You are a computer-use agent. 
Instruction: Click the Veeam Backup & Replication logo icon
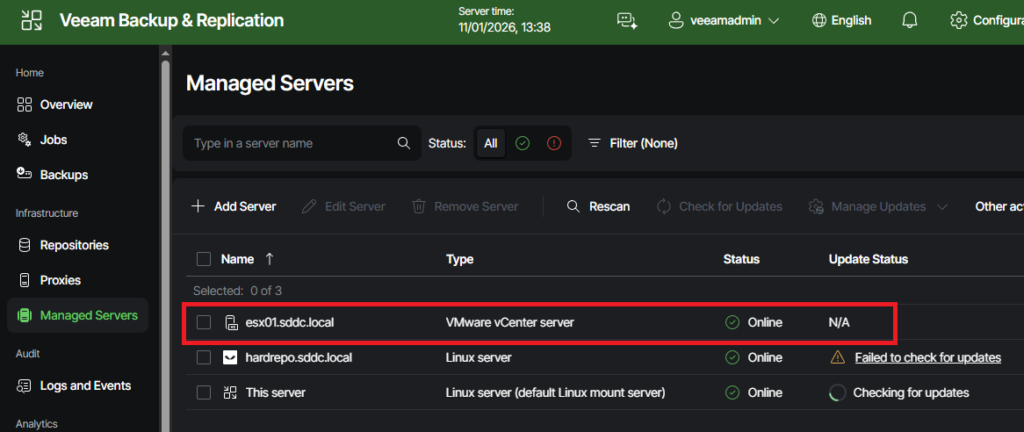tap(31, 20)
